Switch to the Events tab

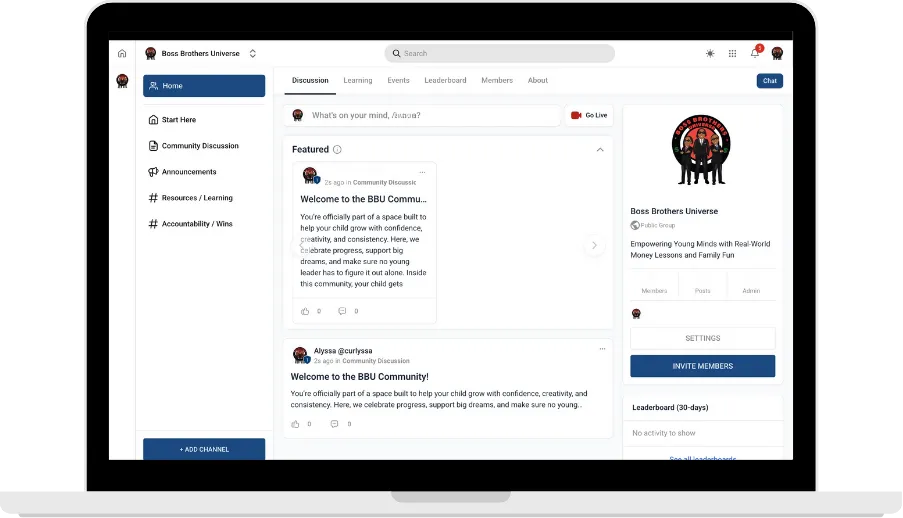coord(398,81)
